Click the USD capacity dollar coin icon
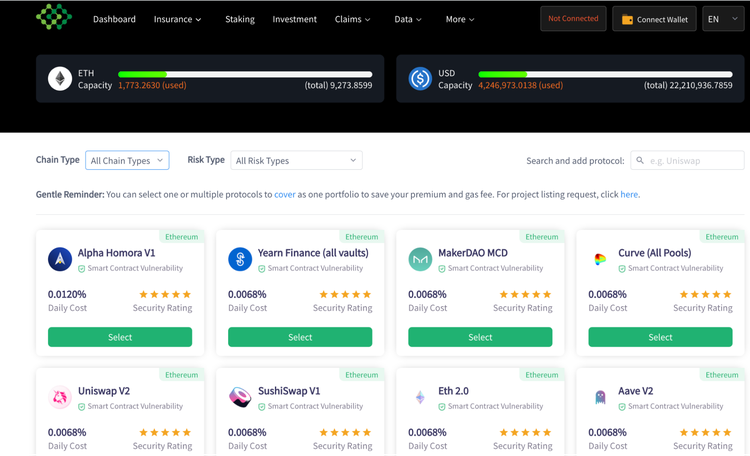The width and height of the screenshot is (750, 456). [x=420, y=78]
